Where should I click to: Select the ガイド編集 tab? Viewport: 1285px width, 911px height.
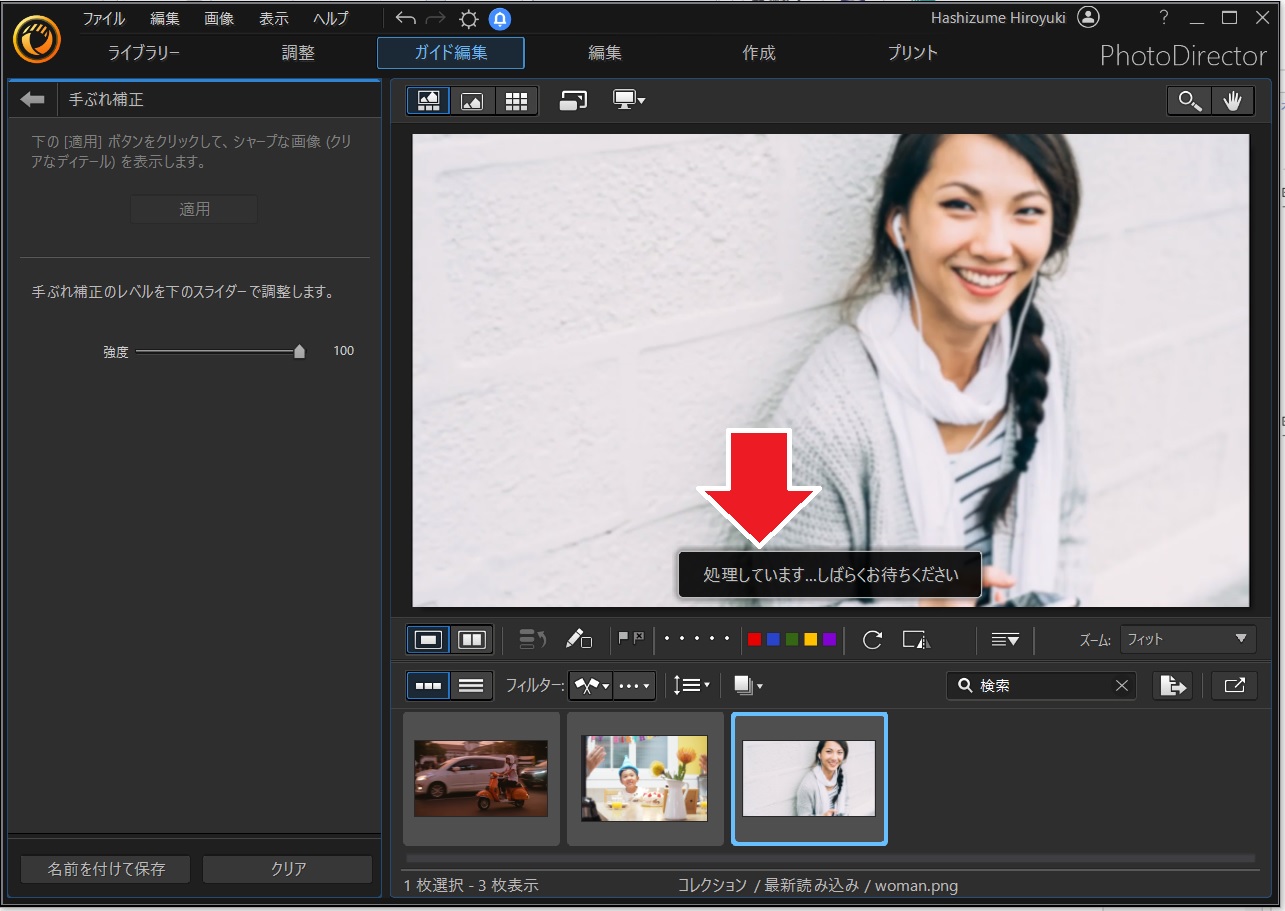coord(451,53)
